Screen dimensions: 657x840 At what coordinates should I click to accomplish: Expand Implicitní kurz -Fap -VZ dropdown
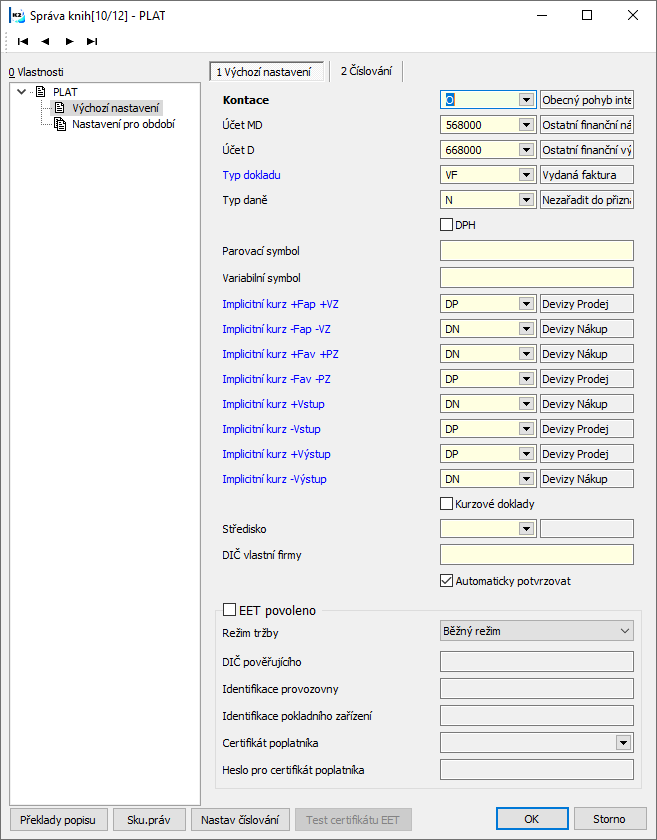click(526, 329)
